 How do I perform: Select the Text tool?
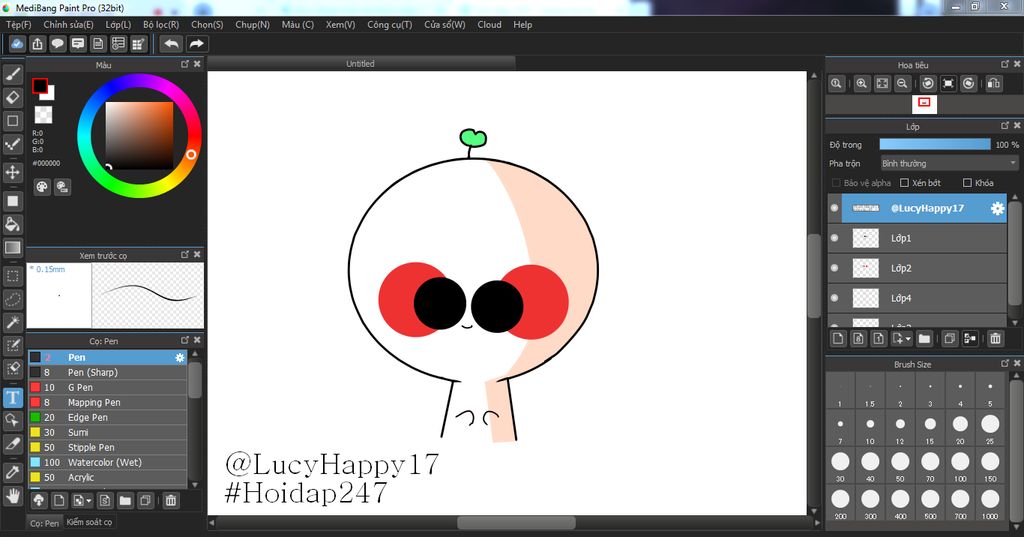(12, 397)
